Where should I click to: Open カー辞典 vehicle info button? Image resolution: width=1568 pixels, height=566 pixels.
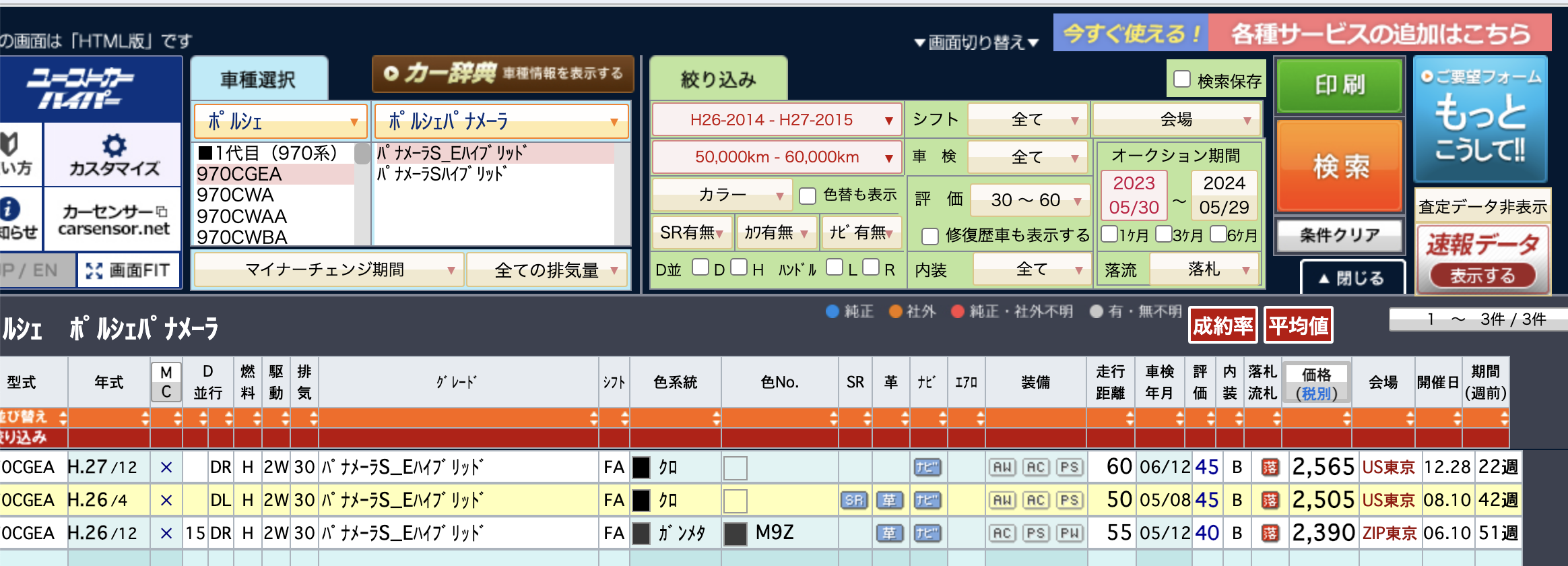pos(502,73)
